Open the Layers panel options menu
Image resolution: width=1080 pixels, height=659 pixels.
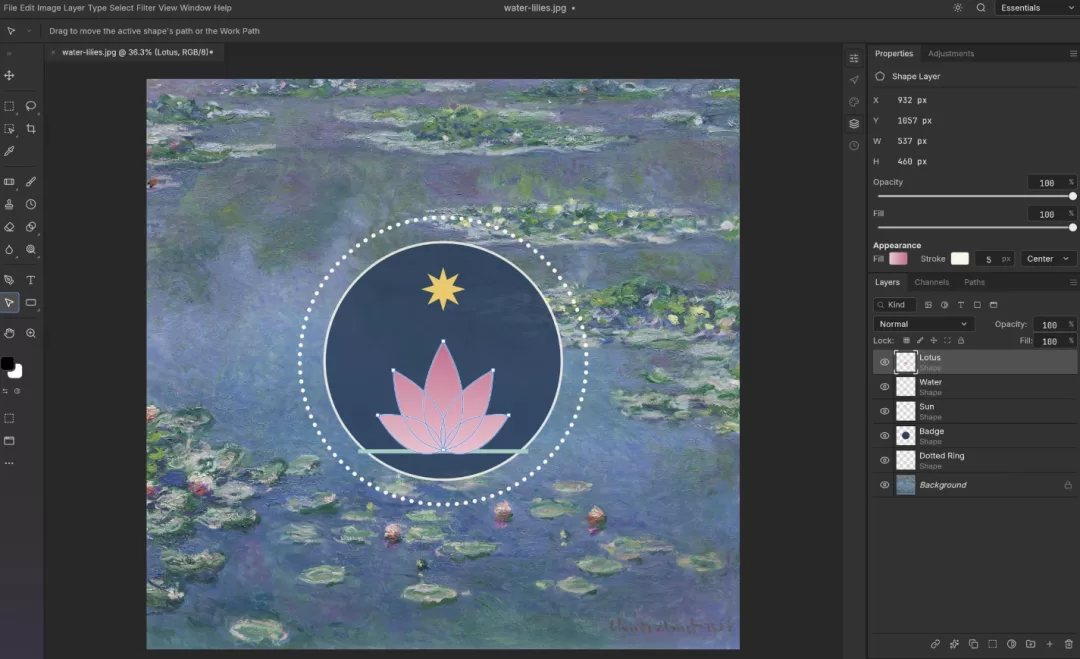click(x=1073, y=282)
